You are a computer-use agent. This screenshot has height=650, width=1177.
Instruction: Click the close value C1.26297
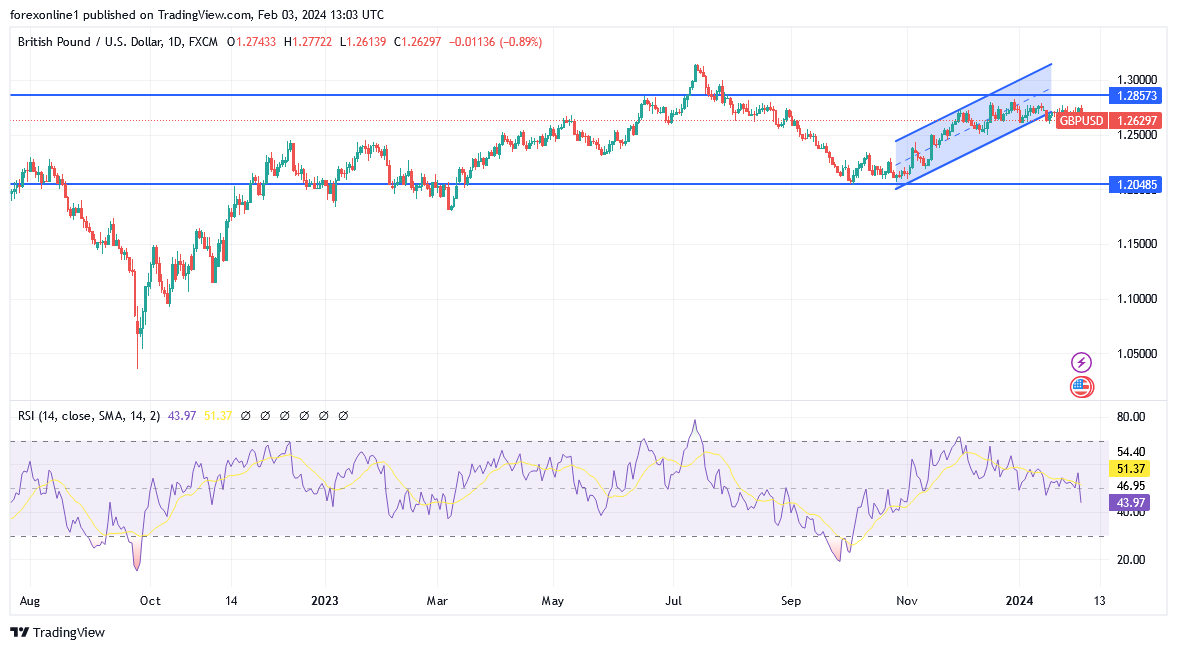coord(417,42)
